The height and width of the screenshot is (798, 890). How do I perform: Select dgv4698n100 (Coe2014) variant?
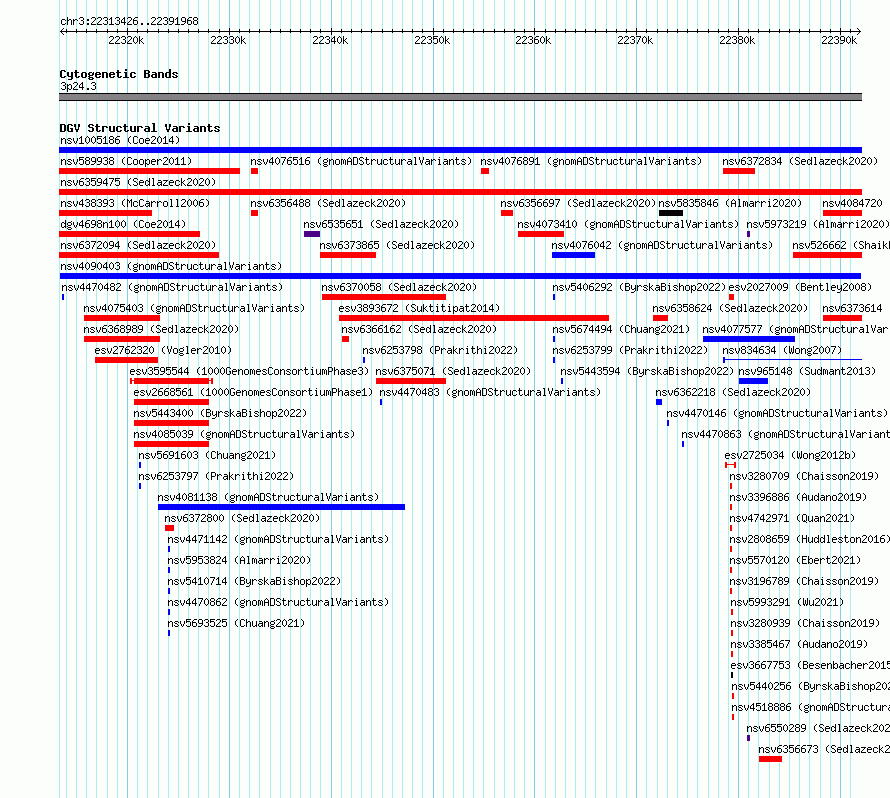(x=123, y=224)
